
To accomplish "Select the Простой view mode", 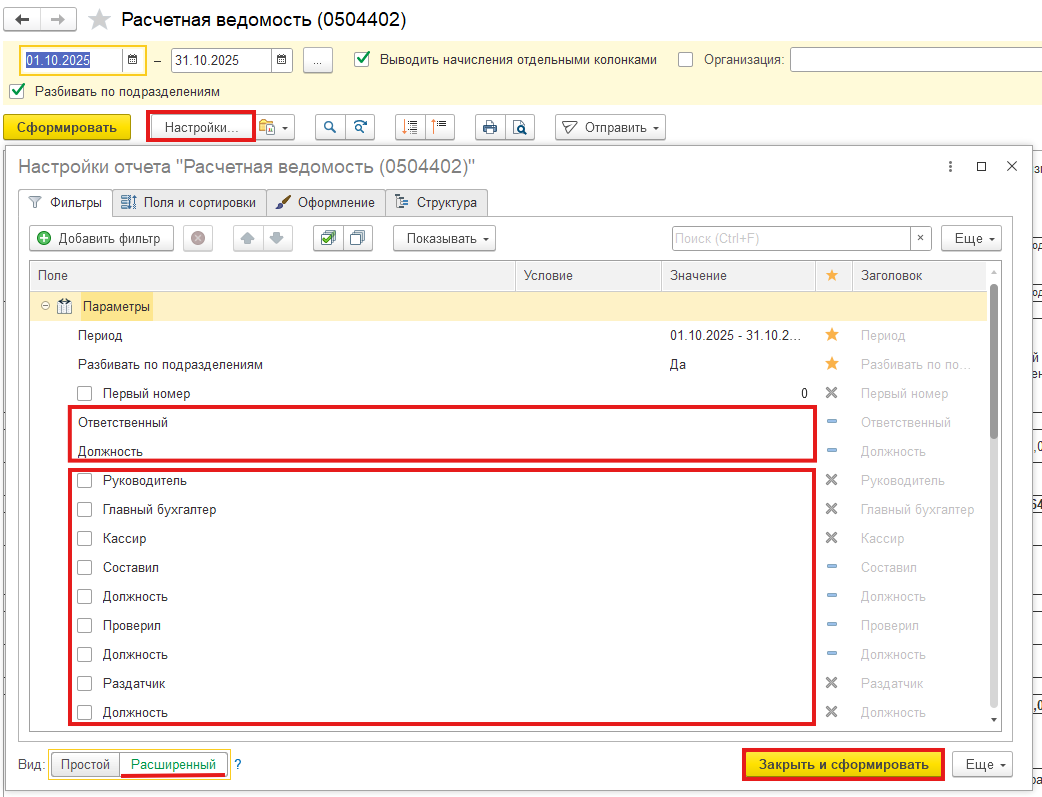I will (x=85, y=764).
